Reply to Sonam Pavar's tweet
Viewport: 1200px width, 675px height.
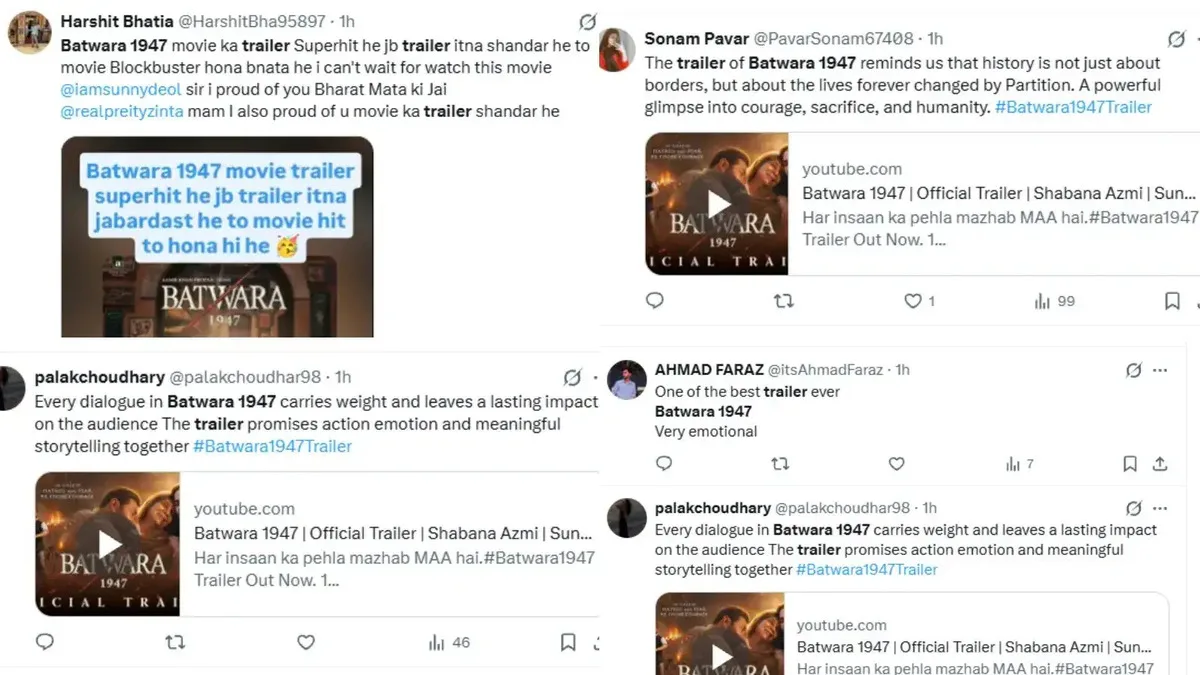[654, 300]
